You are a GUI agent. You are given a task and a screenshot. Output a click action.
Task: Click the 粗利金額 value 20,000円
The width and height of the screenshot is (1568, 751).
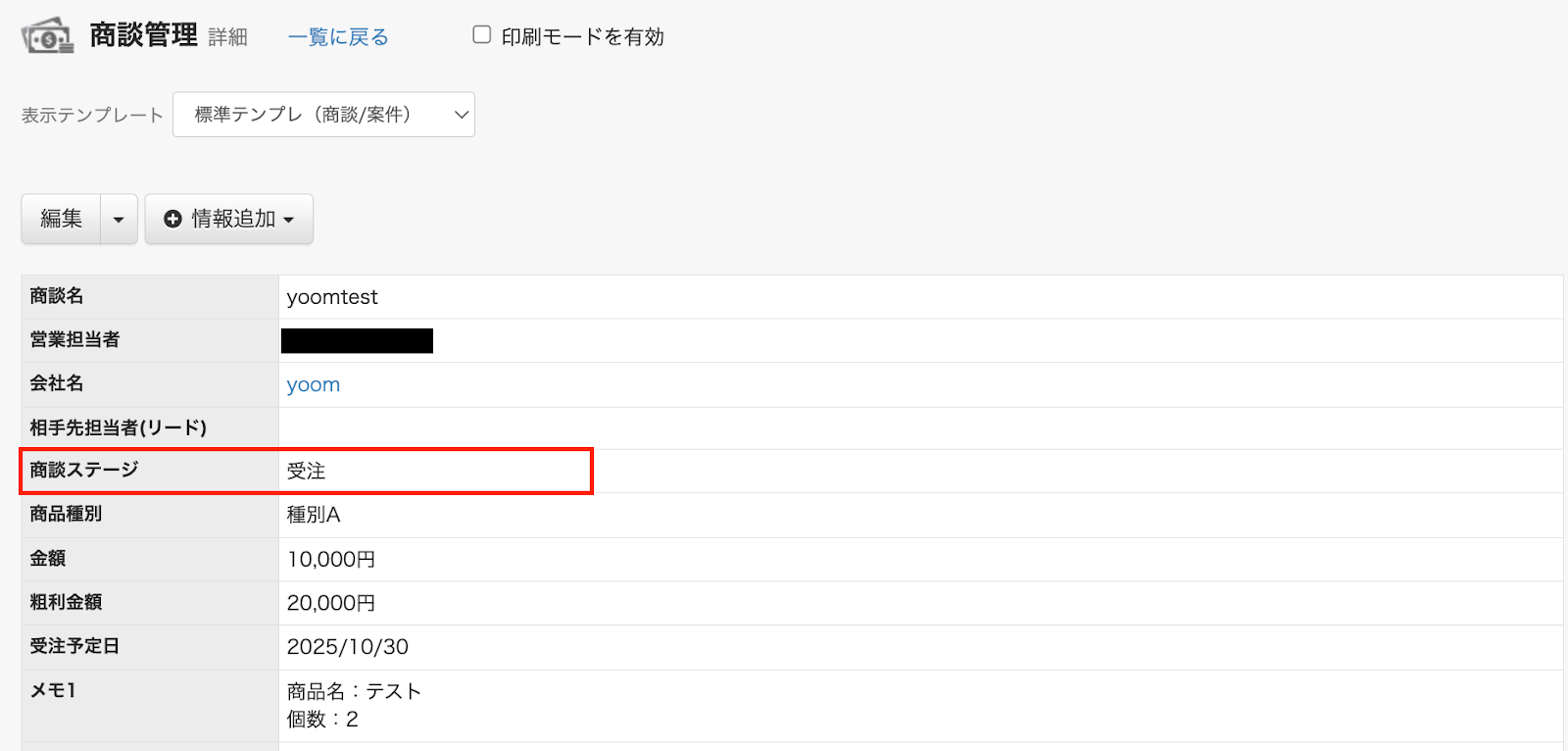click(x=330, y=603)
